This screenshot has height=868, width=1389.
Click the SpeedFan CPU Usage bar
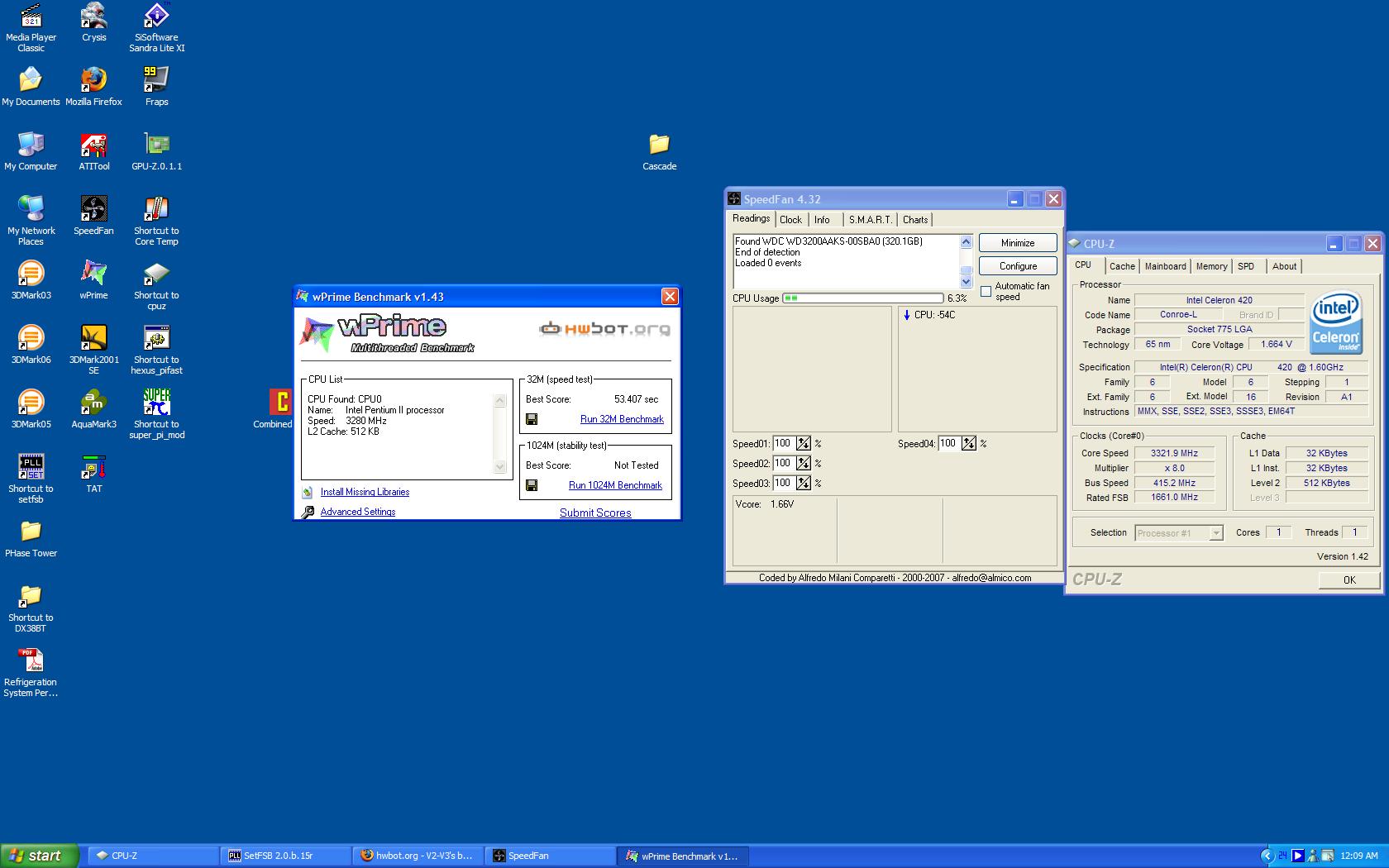[863, 298]
